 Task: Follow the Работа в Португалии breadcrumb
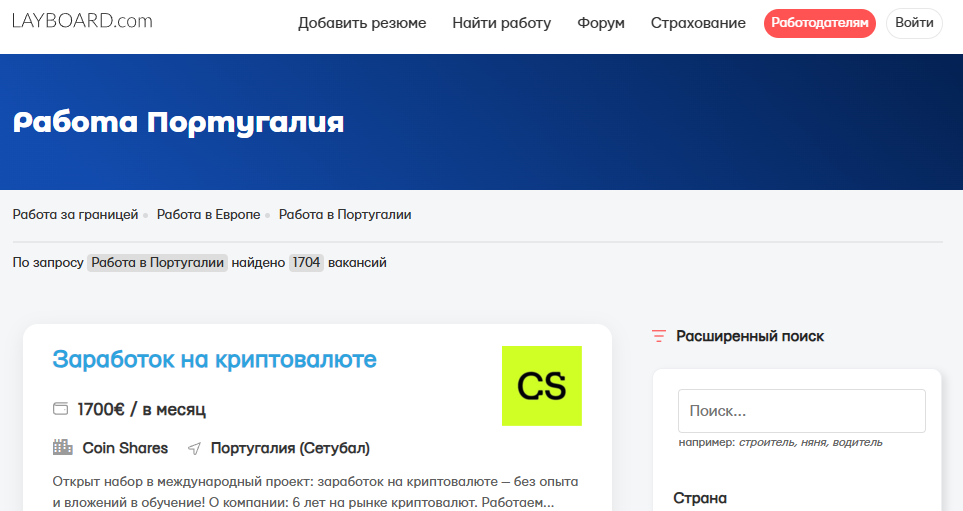pyautogui.click(x=345, y=214)
